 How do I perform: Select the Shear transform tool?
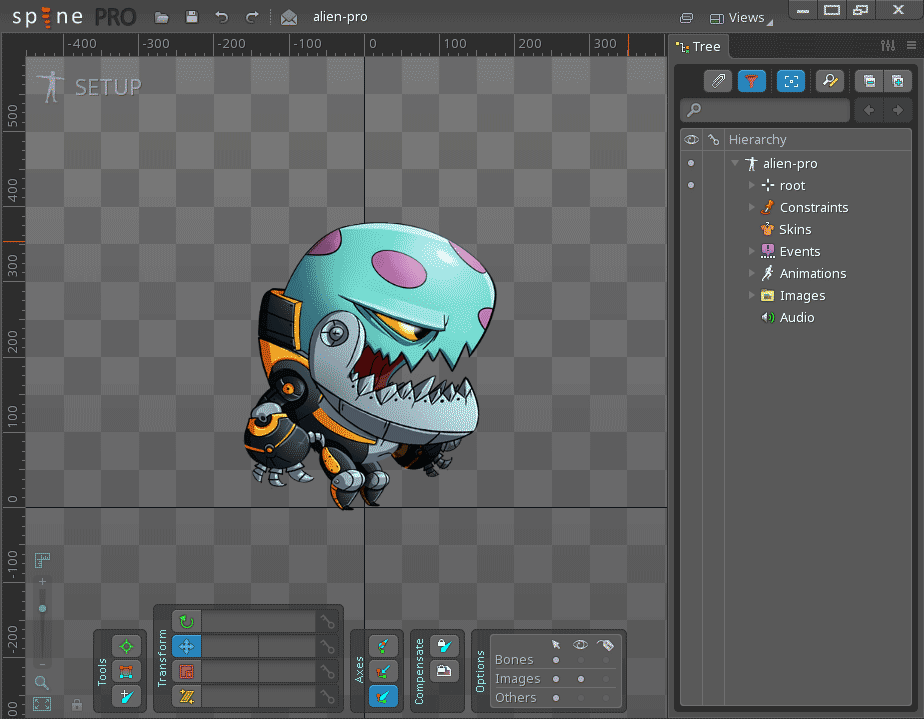click(x=186, y=696)
